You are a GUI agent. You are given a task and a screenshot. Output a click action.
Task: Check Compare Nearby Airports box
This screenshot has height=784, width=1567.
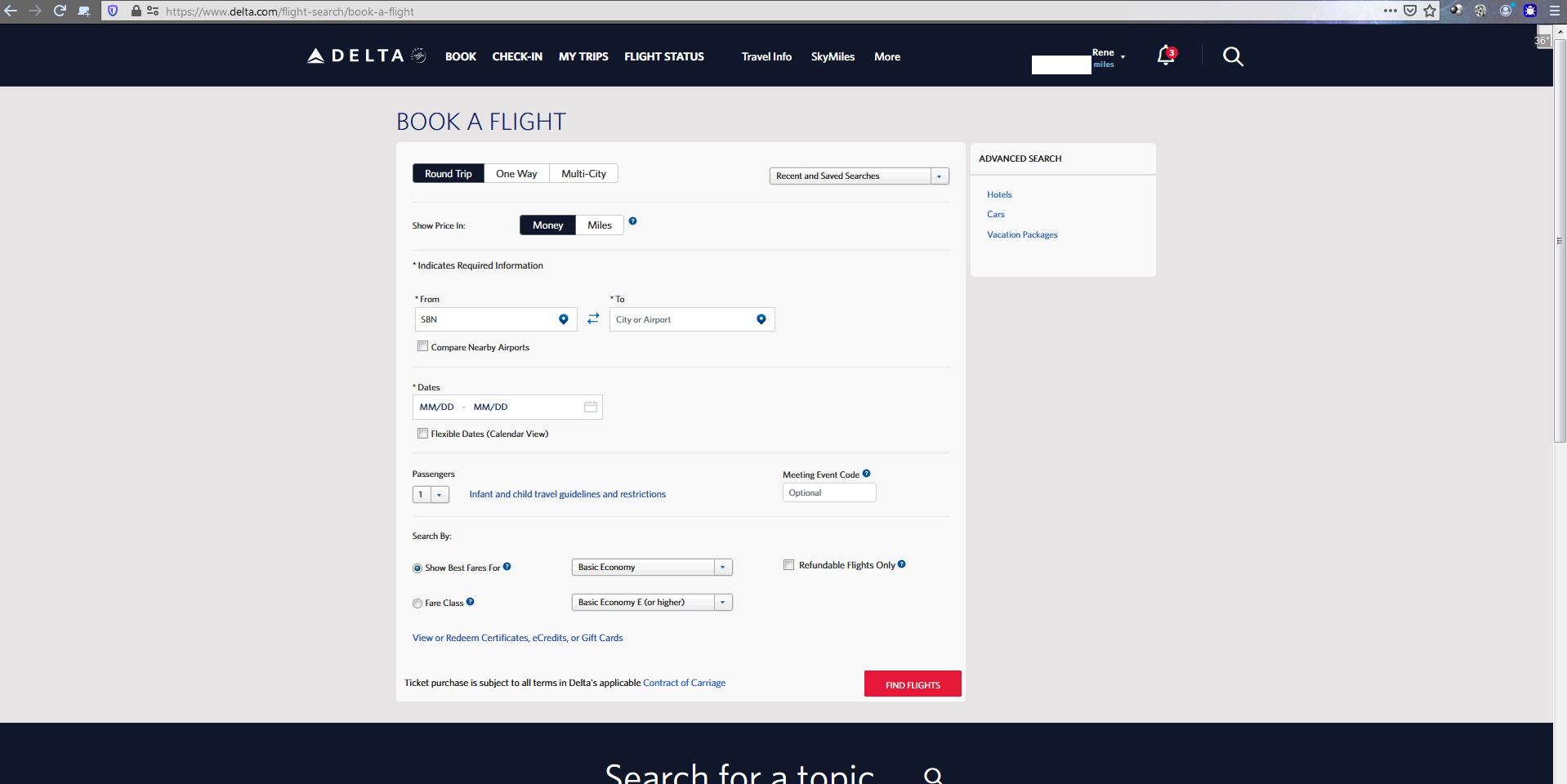[422, 346]
